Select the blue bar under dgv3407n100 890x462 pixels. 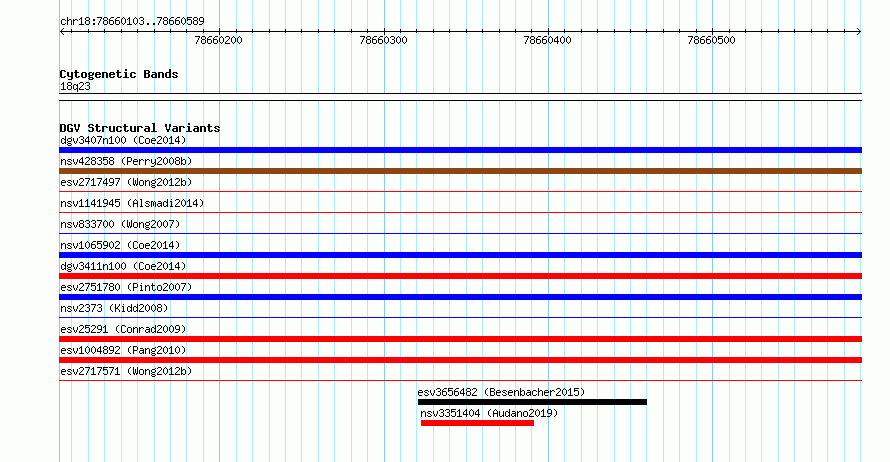pyautogui.click(x=460, y=150)
